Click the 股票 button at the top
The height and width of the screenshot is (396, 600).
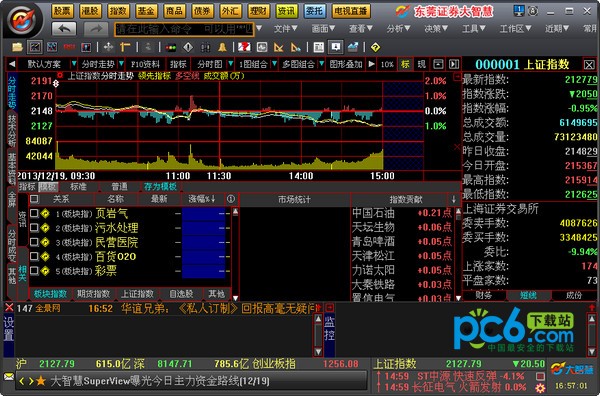point(62,11)
